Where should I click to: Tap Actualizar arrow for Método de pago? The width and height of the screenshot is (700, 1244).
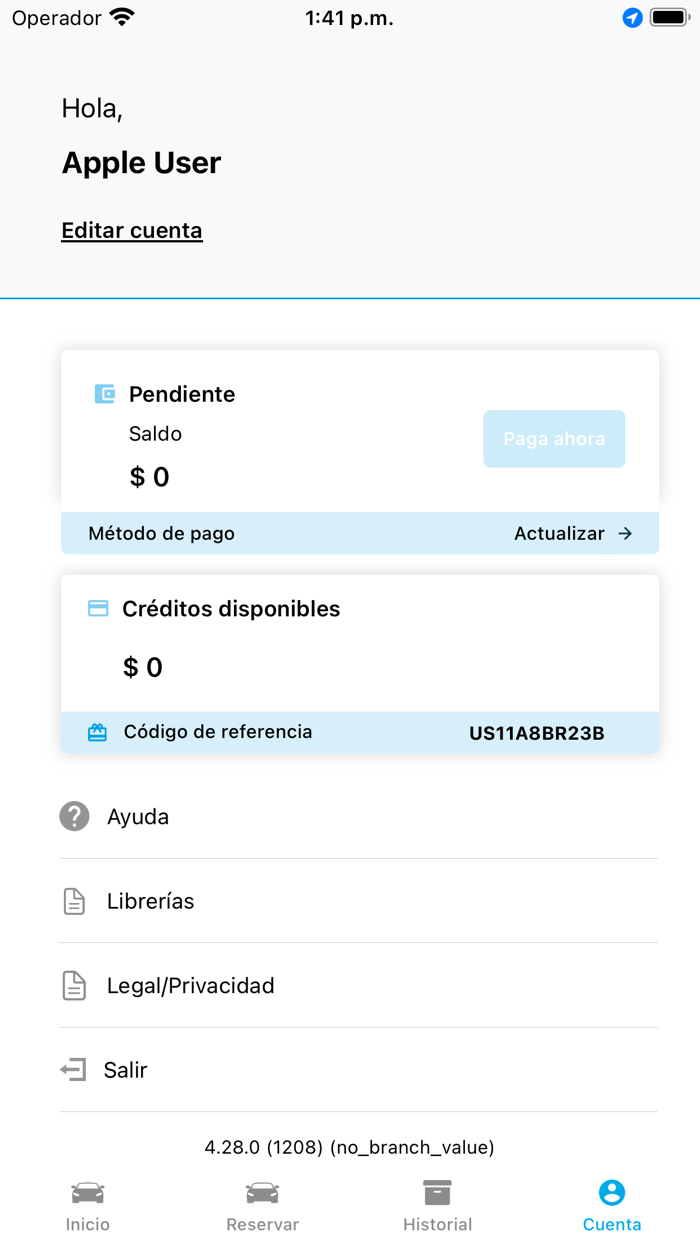click(573, 534)
